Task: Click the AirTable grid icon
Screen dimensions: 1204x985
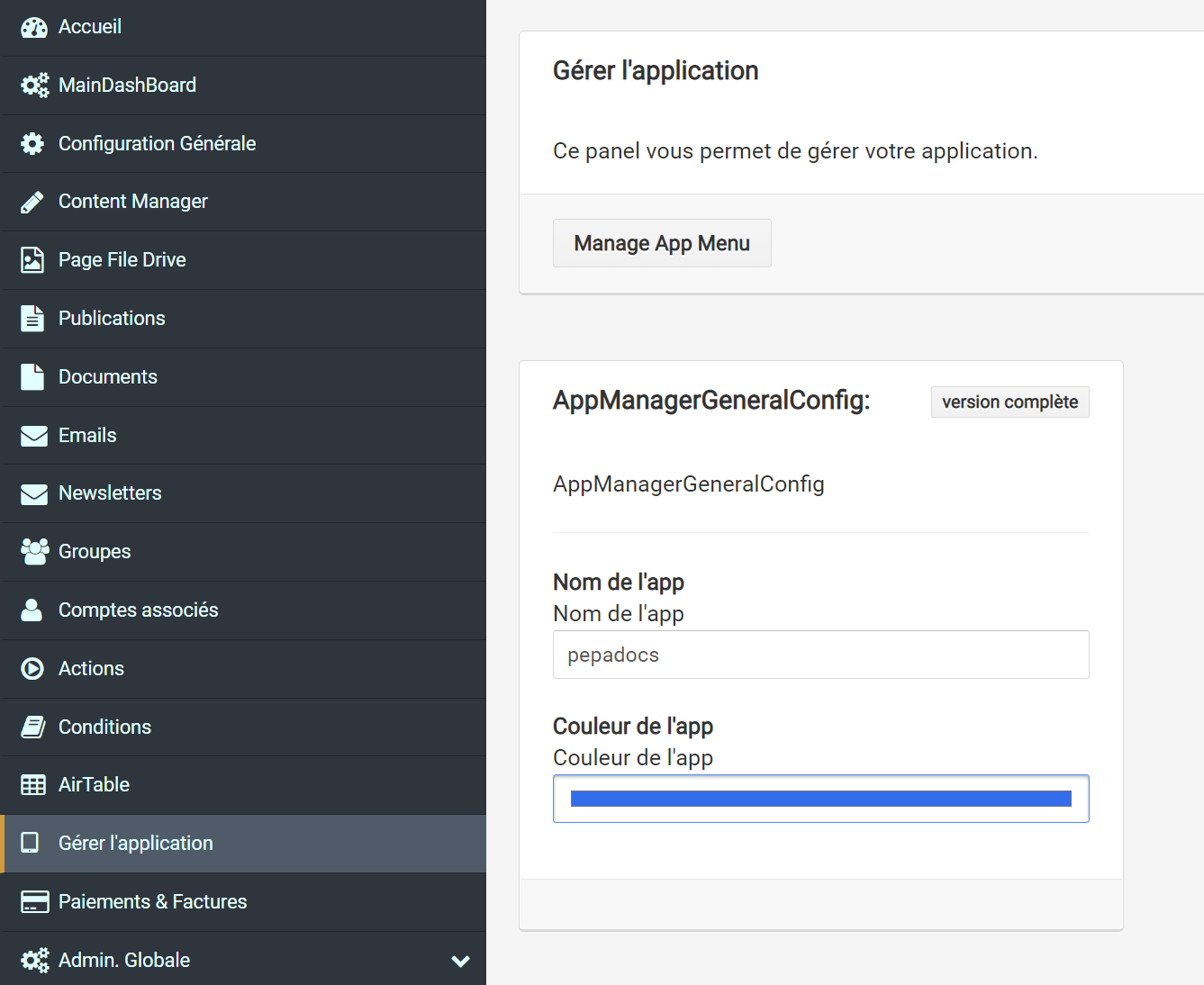Action: 33,785
